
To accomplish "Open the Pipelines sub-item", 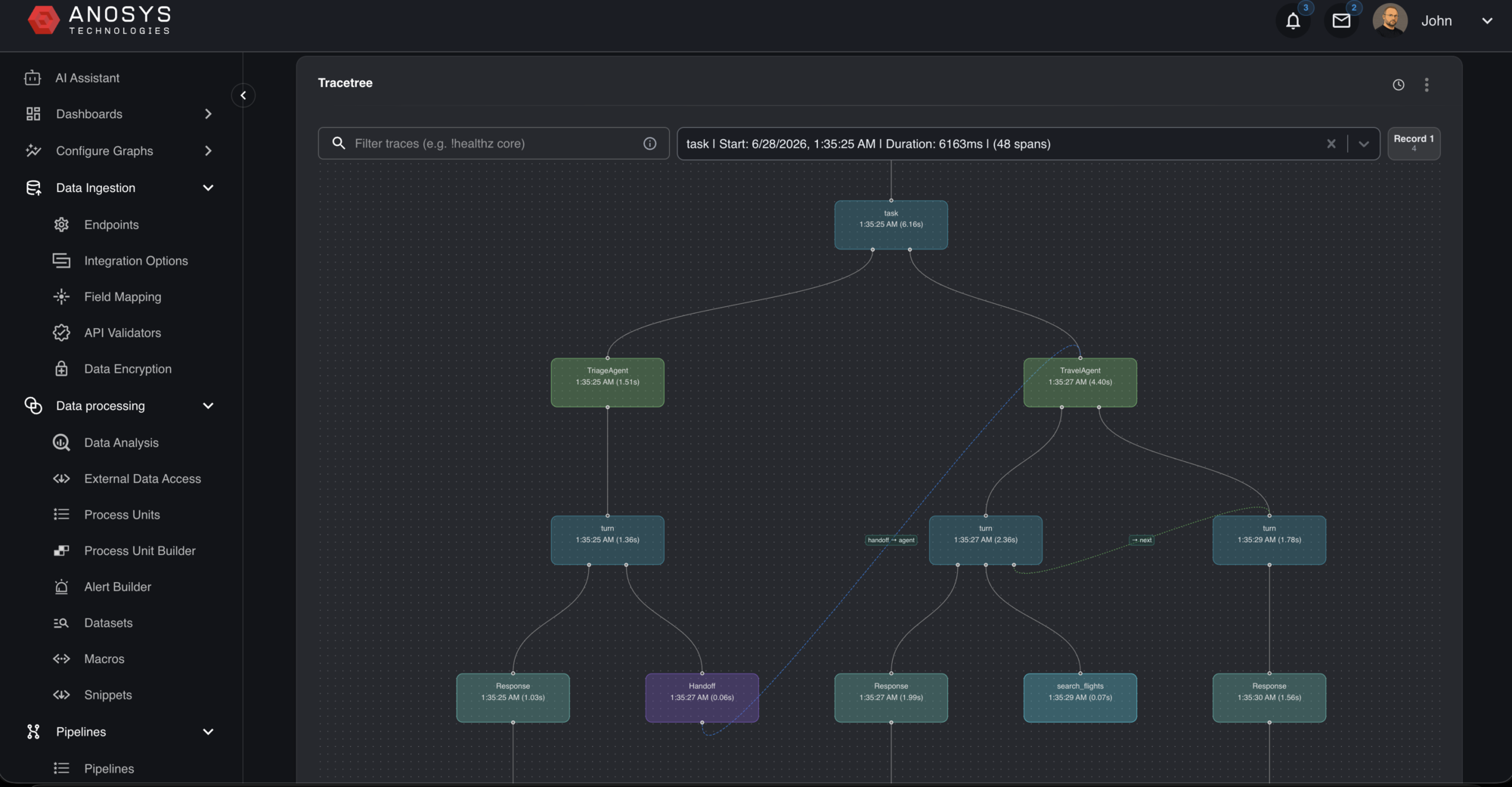I will tap(109, 769).
